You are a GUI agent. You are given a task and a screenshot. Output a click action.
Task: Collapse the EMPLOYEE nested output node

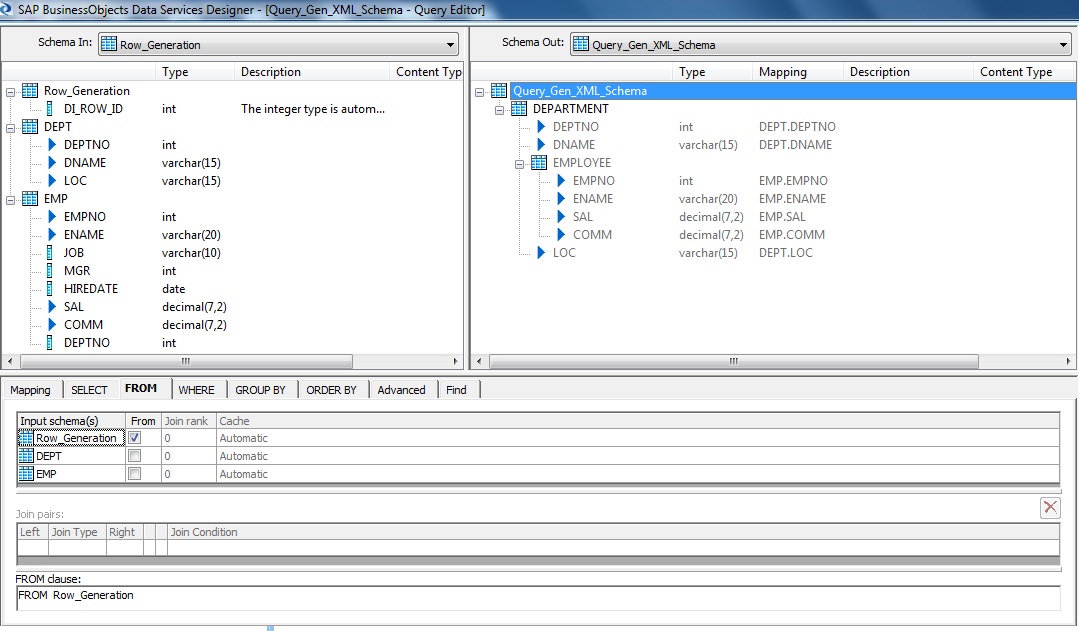(x=520, y=164)
